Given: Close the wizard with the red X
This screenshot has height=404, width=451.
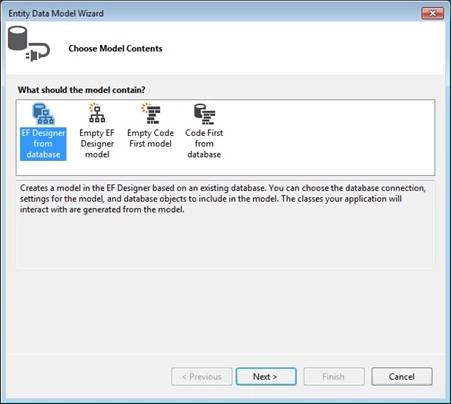Looking at the screenshot, I should click(x=433, y=13).
